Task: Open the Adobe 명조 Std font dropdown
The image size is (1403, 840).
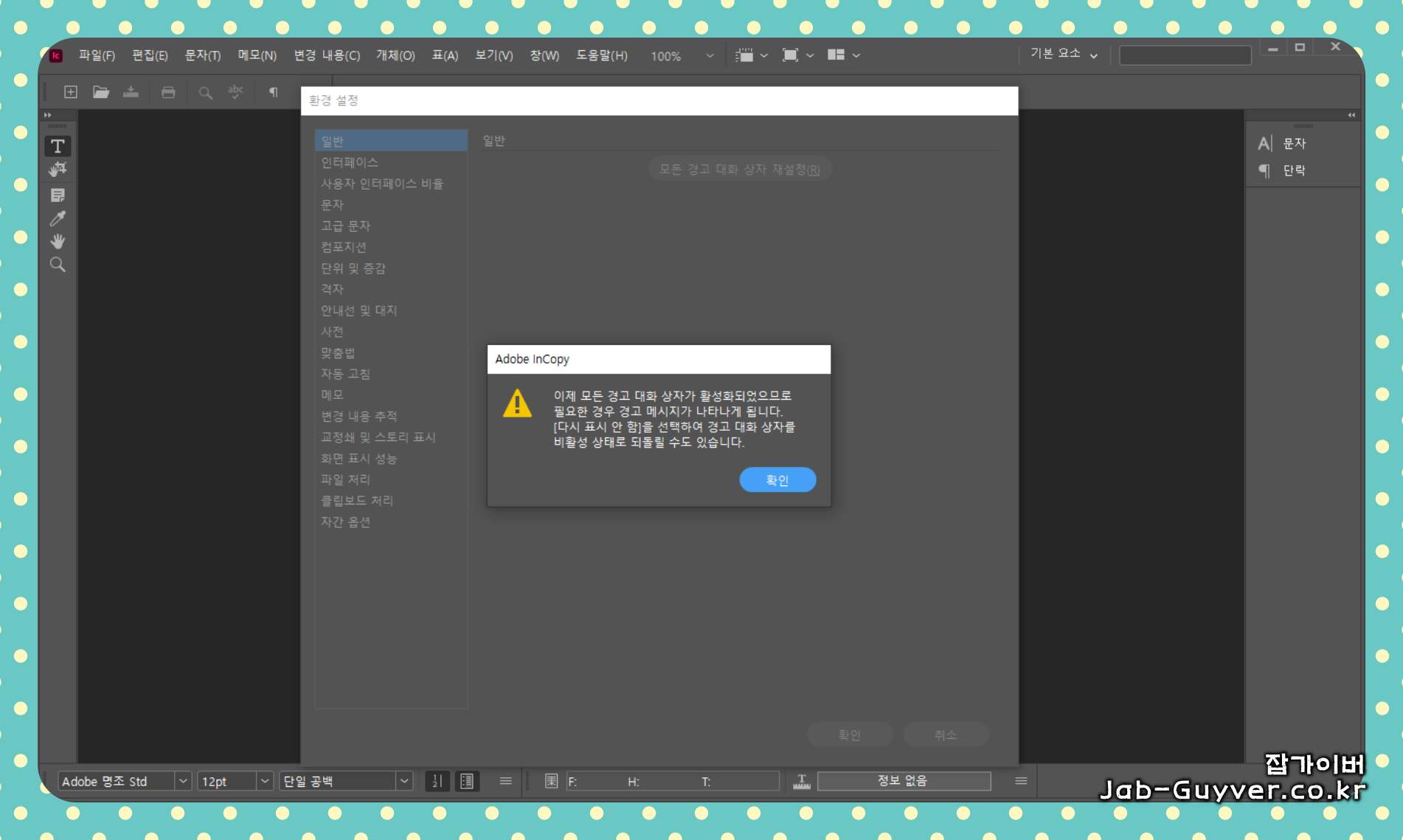Action: 183,781
